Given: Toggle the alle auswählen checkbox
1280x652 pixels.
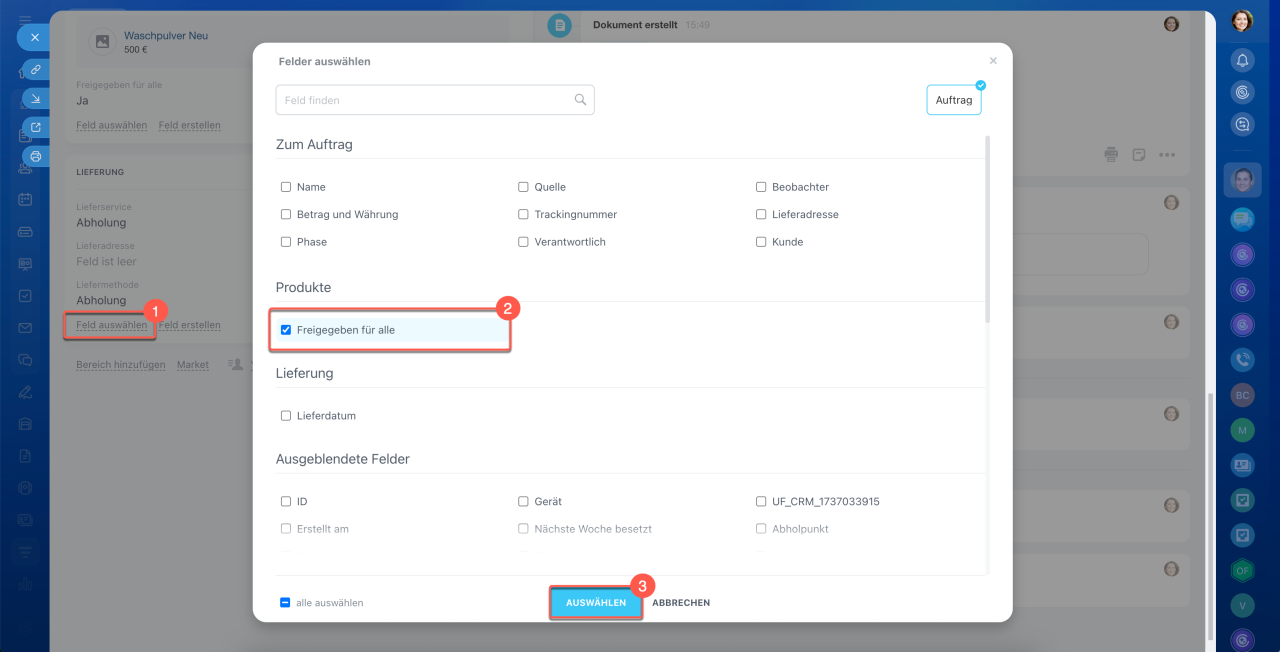Looking at the screenshot, I should pyautogui.click(x=285, y=603).
